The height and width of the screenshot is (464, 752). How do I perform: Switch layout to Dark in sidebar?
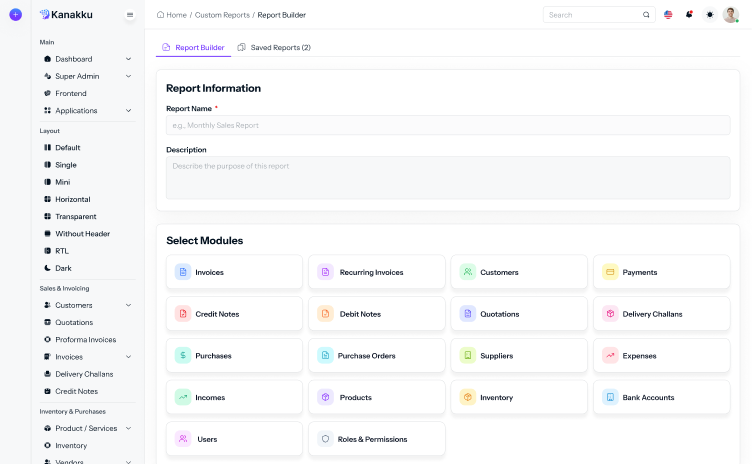(x=62, y=268)
